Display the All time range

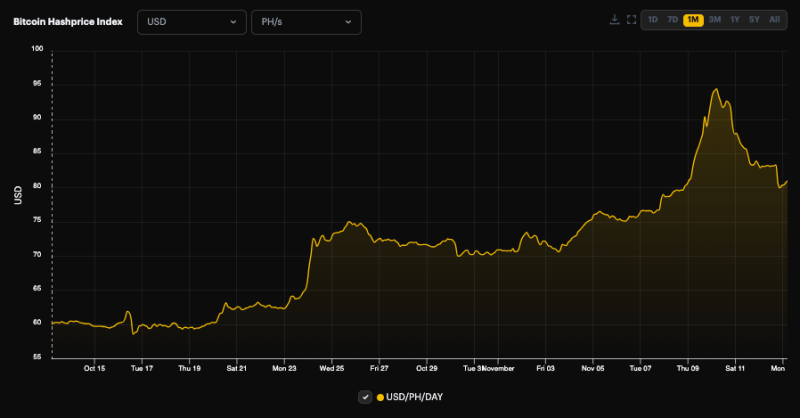click(774, 20)
